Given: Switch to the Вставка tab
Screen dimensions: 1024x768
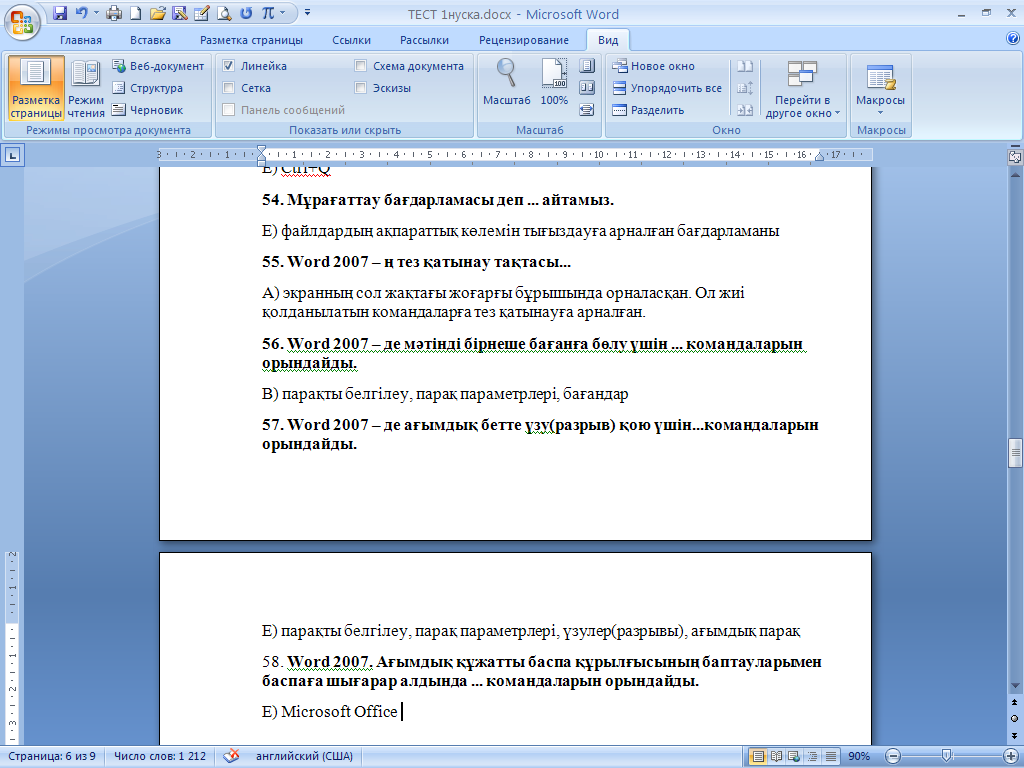Looking at the screenshot, I should pyautogui.click(x=150, y=40).
